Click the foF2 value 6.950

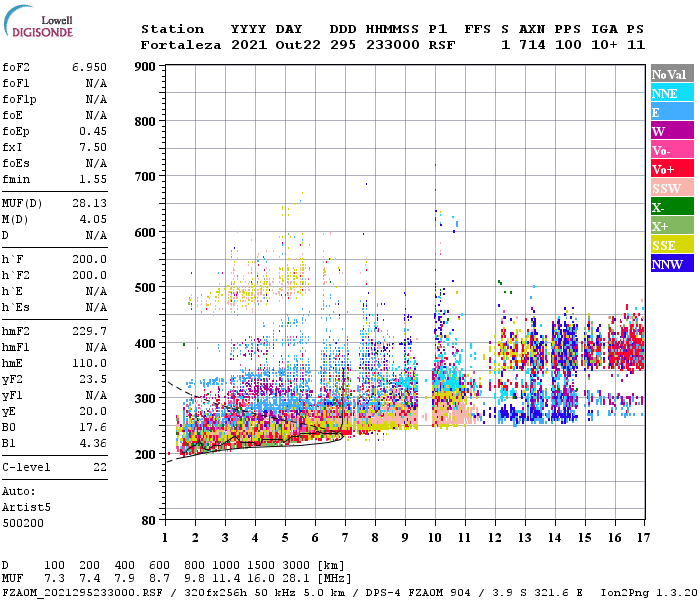point(89,67)
